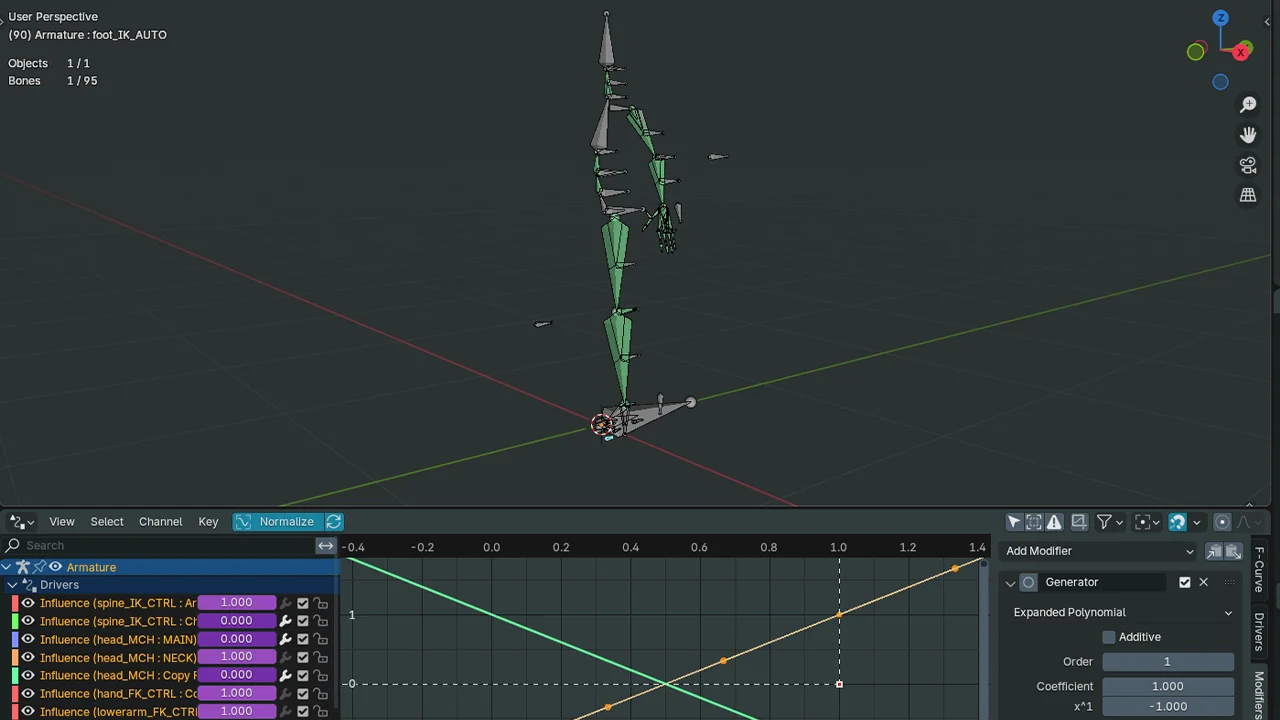Collapse the Drivers group
This screenshot has height=720, width=1280.
click(12, 585)
